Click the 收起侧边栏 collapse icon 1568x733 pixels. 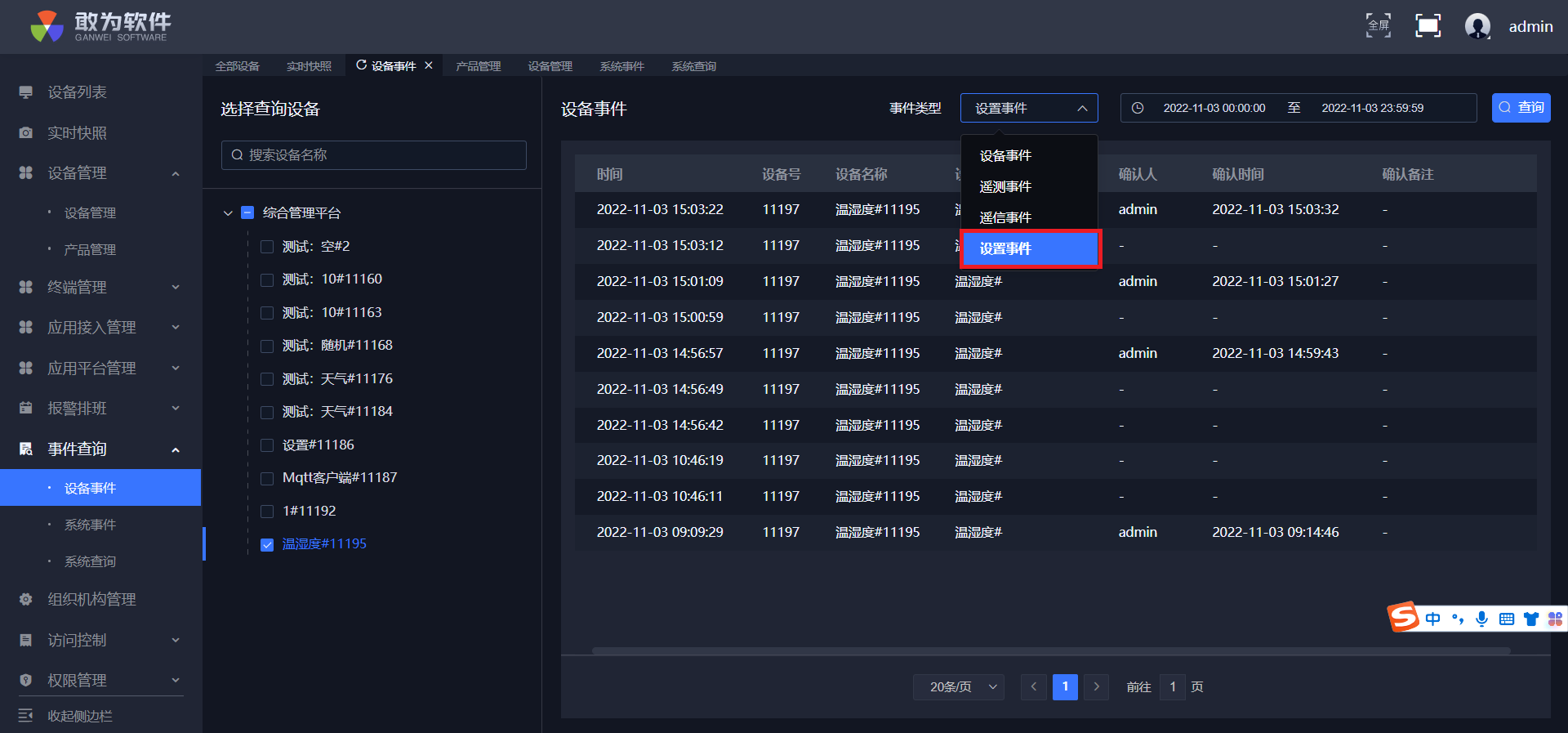(x=26, y=716)
